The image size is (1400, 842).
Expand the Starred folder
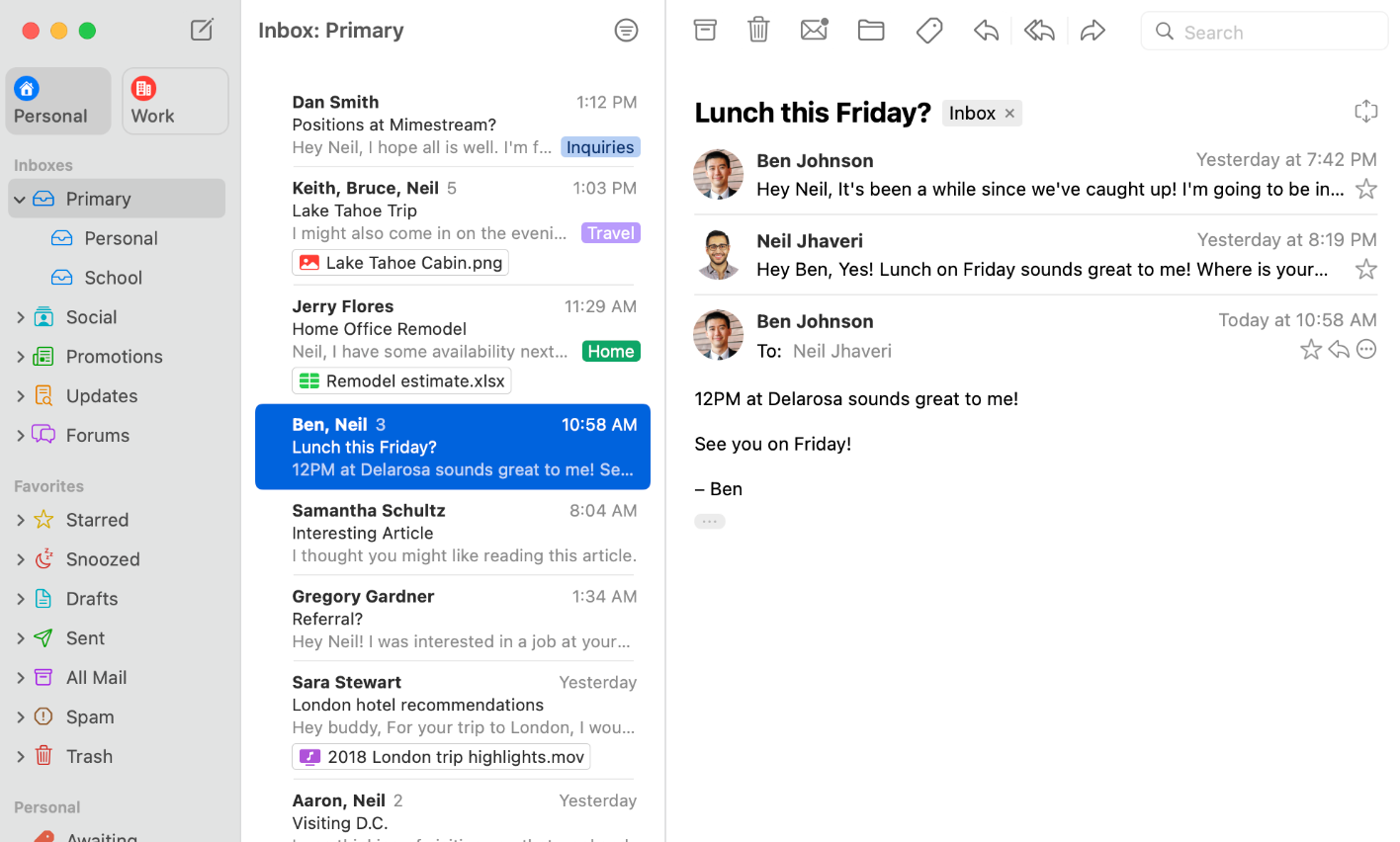coord(20,520)
